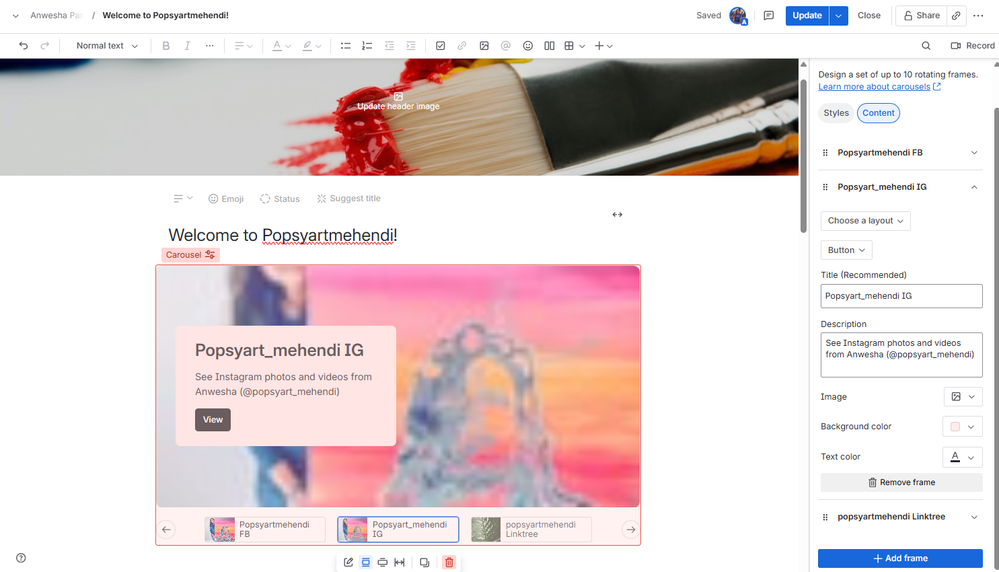Open more text formatting options
Image resolution: width=999 pixels, height=572 pixels.
(x=209, y=46)
